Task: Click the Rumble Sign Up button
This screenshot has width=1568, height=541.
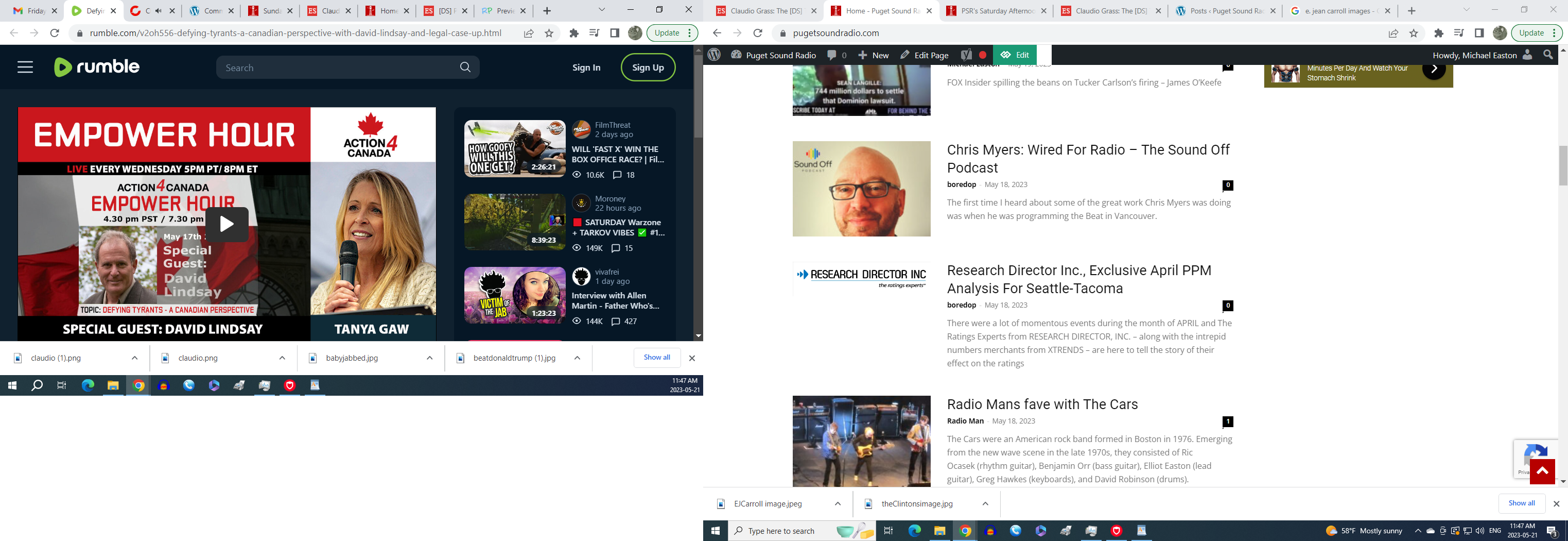Action: [x=648, y=67]
